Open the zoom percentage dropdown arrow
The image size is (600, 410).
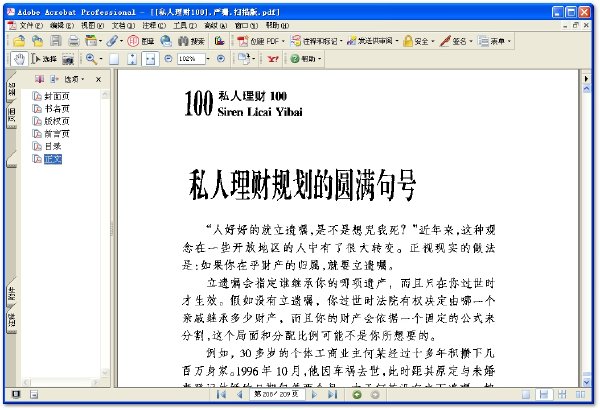208,59
